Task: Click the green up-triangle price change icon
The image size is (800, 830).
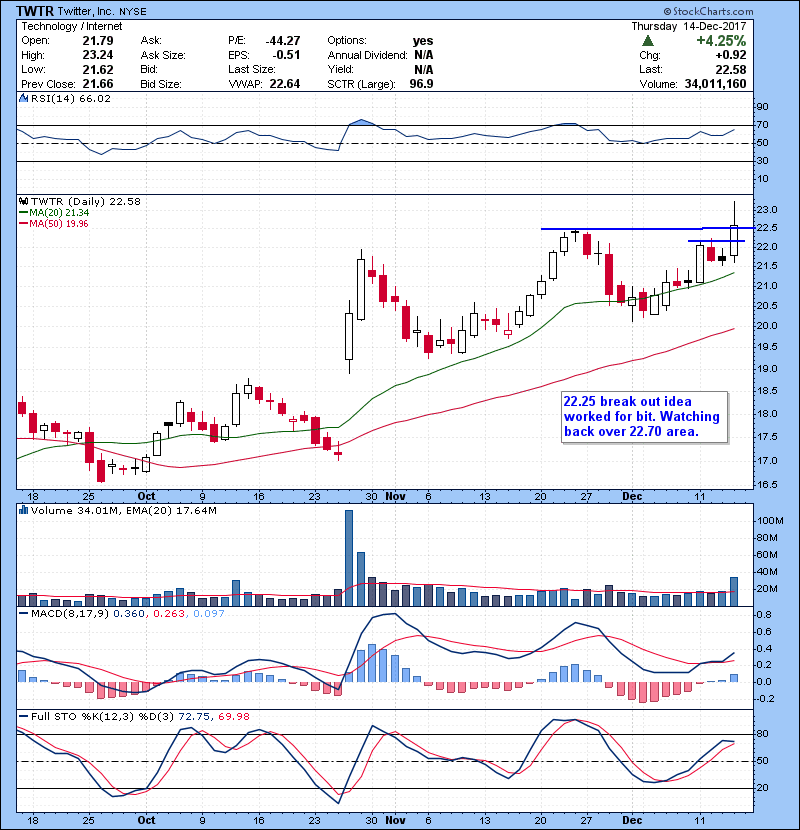Action: (x=648, y=41)
